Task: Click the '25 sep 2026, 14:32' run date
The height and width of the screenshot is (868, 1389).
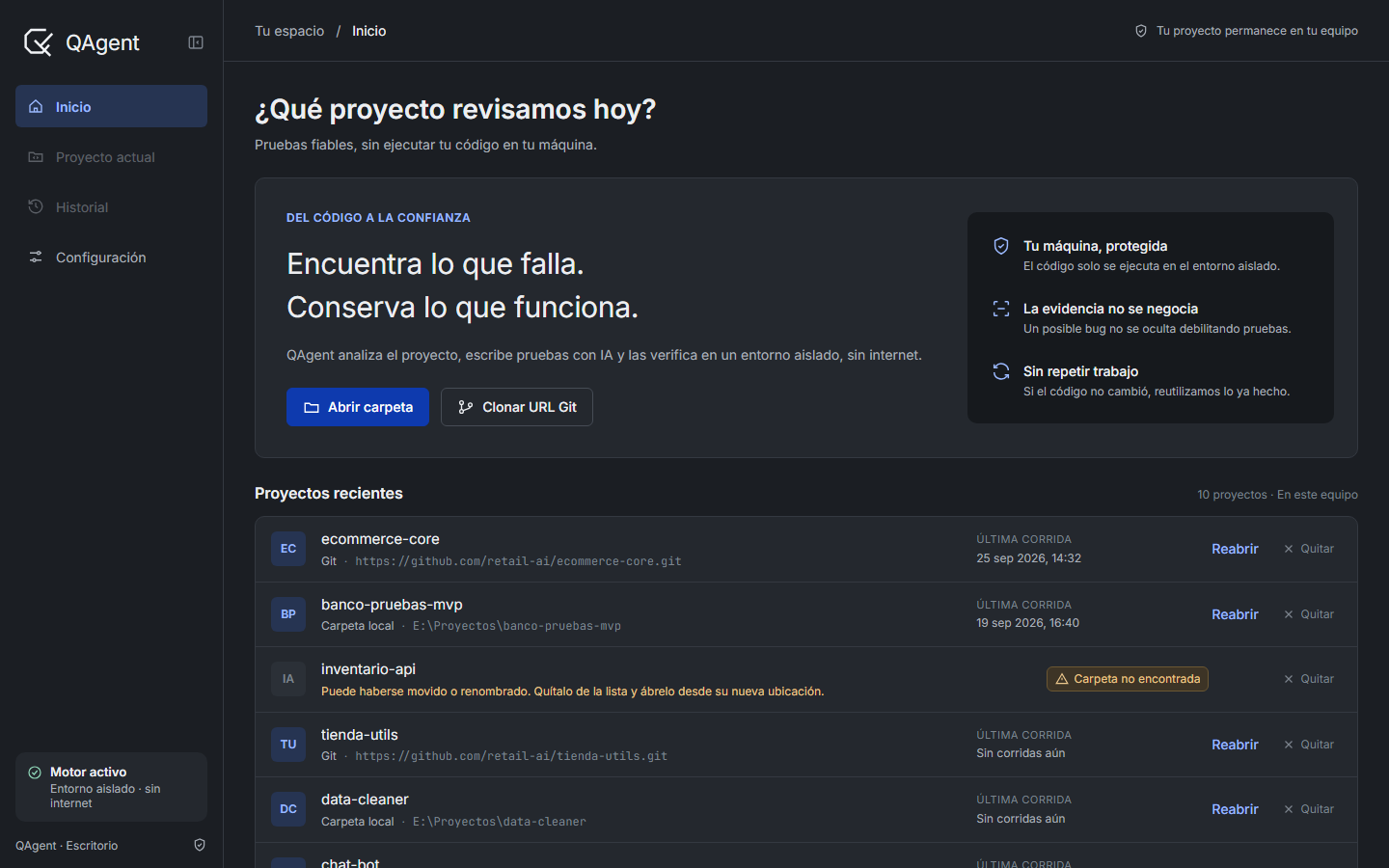Action: pos(1028,558)
